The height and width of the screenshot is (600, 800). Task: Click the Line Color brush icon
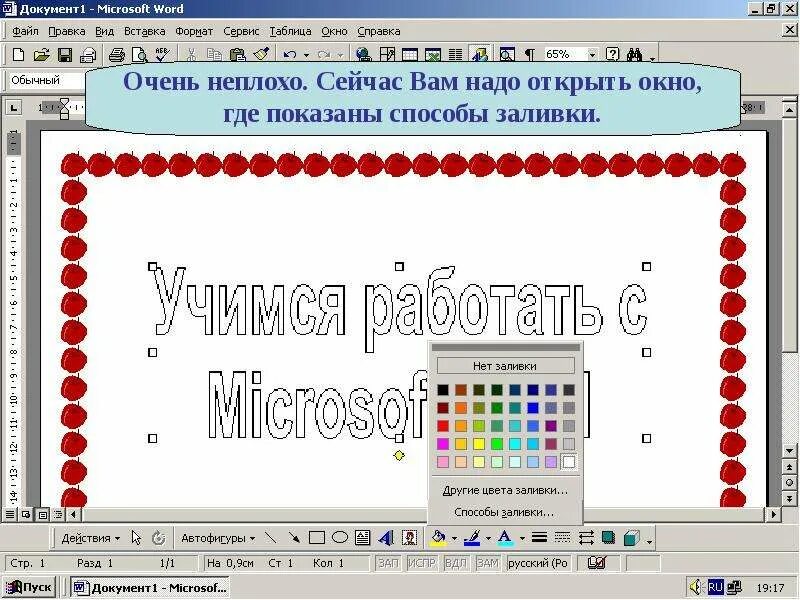(x=472, y=538)
